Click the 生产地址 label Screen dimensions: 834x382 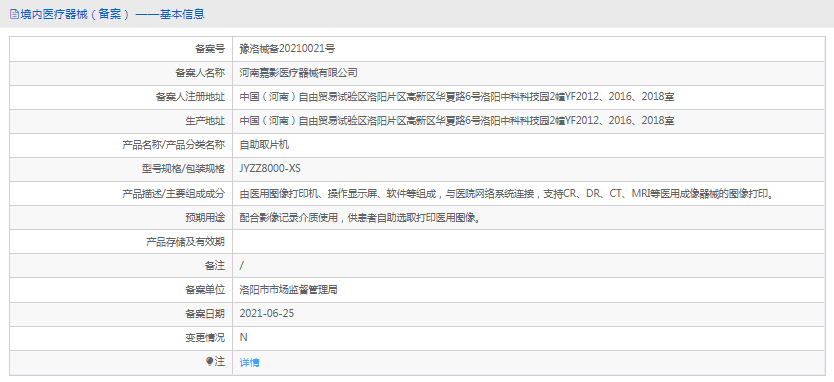tap(205, 121)
